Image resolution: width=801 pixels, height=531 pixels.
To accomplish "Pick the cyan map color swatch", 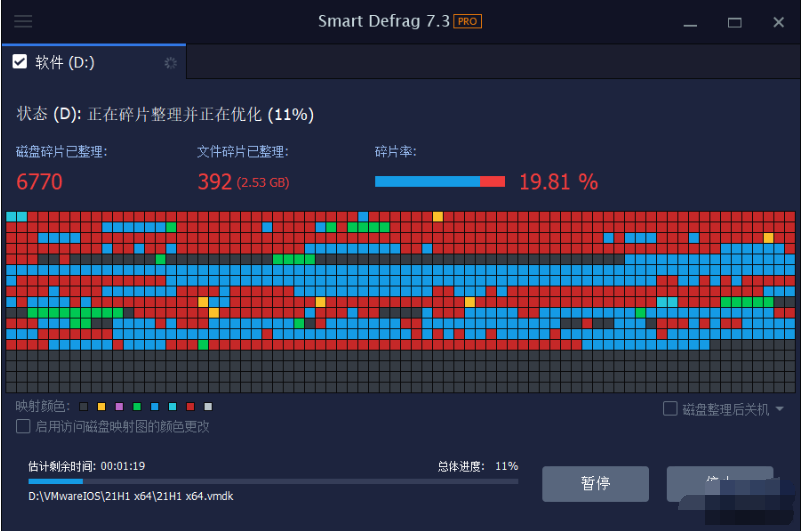I will click(x=173, y=407).
